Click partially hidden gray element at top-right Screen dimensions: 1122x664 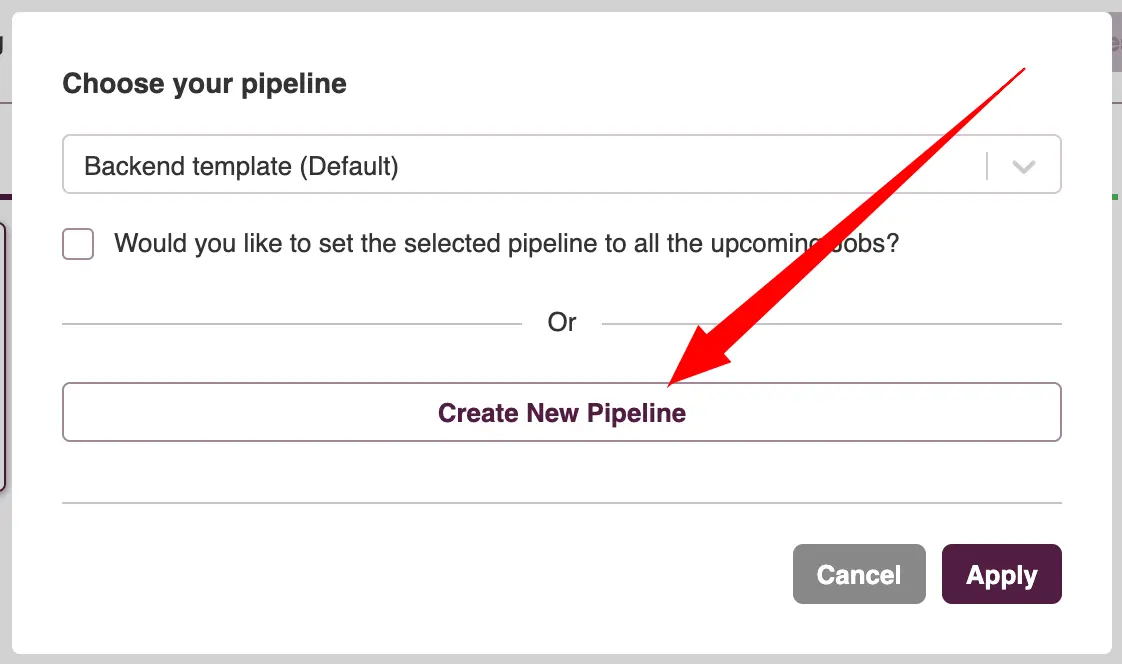click(x=1116, y=45)
